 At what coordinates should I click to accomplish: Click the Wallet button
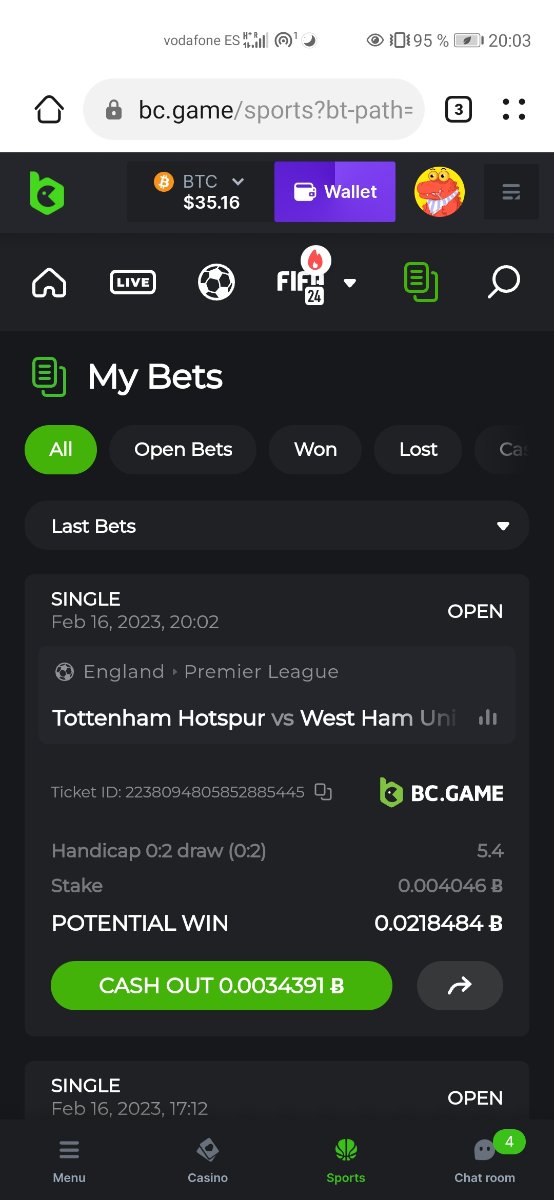coord(335,192)
